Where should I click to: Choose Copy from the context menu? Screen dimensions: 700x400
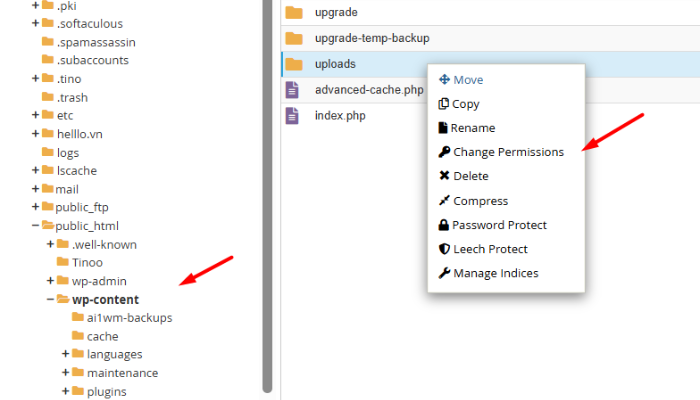click(x=465, y=104)
